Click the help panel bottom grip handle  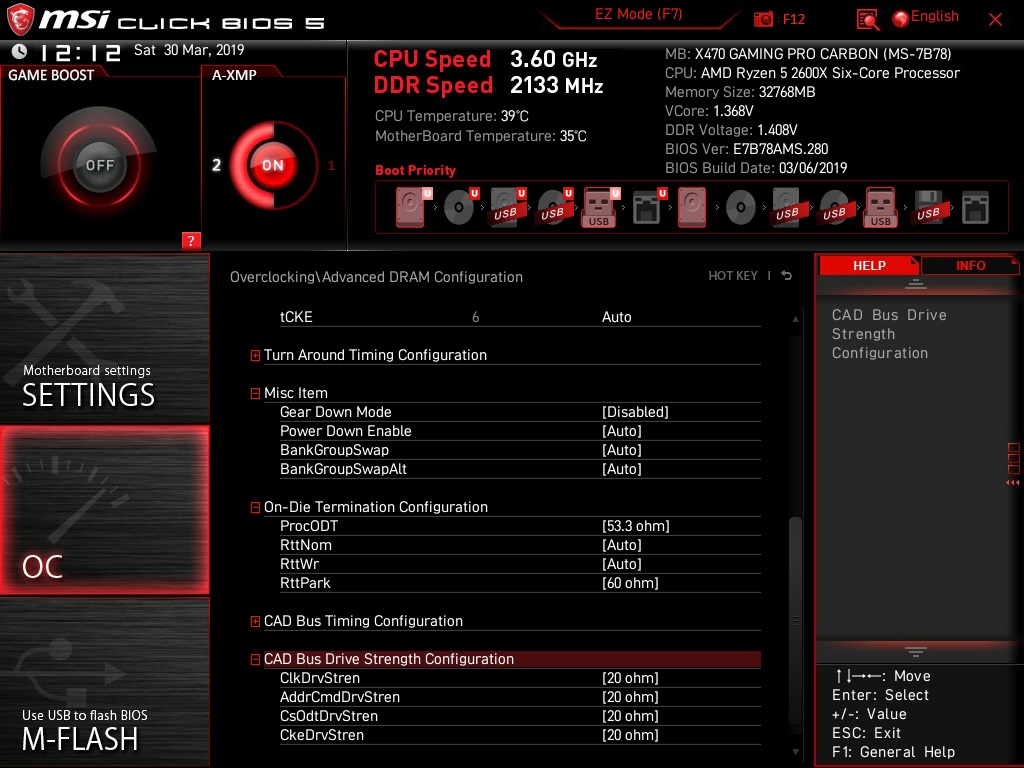click(916, 652)
